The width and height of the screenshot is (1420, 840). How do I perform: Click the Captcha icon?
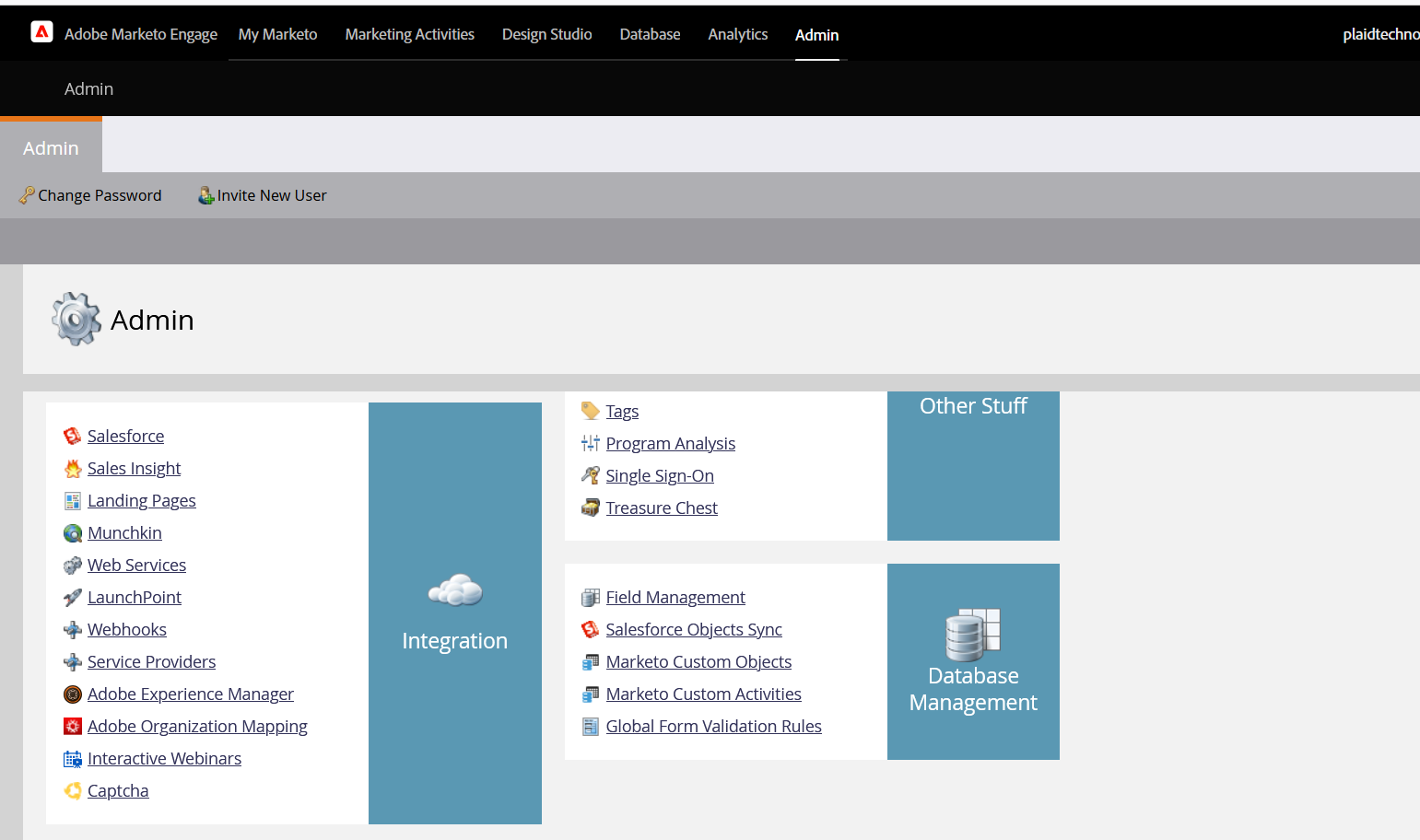tap(73, 790)
